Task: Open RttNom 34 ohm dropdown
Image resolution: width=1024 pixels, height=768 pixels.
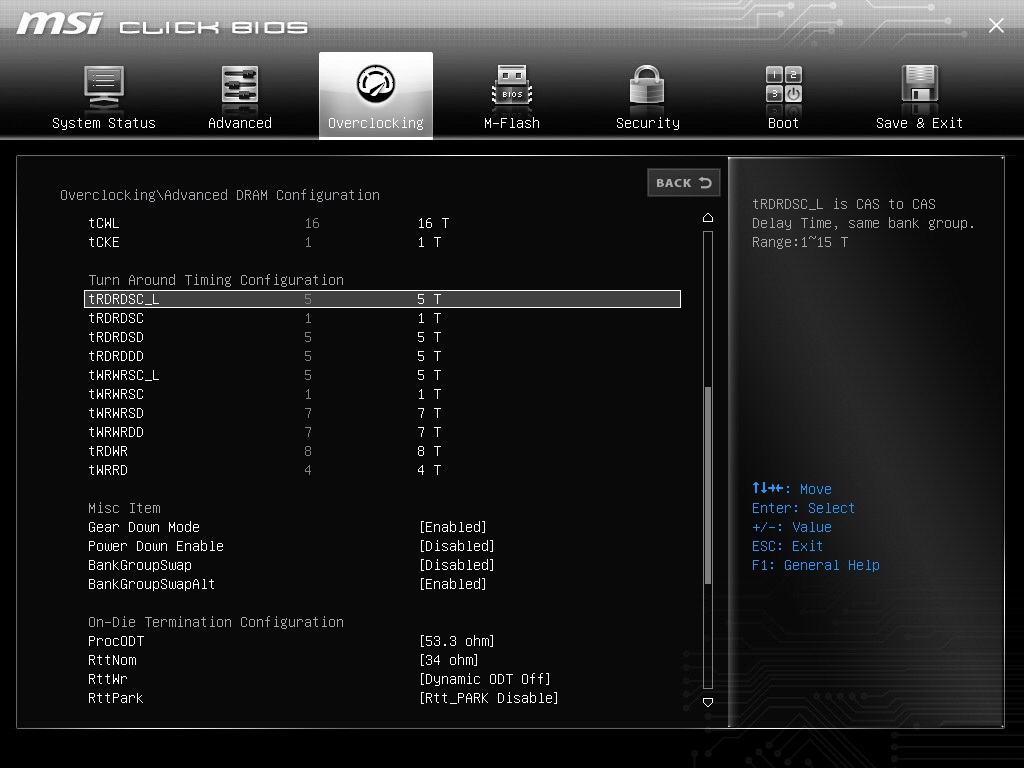Action: (449, 660)
